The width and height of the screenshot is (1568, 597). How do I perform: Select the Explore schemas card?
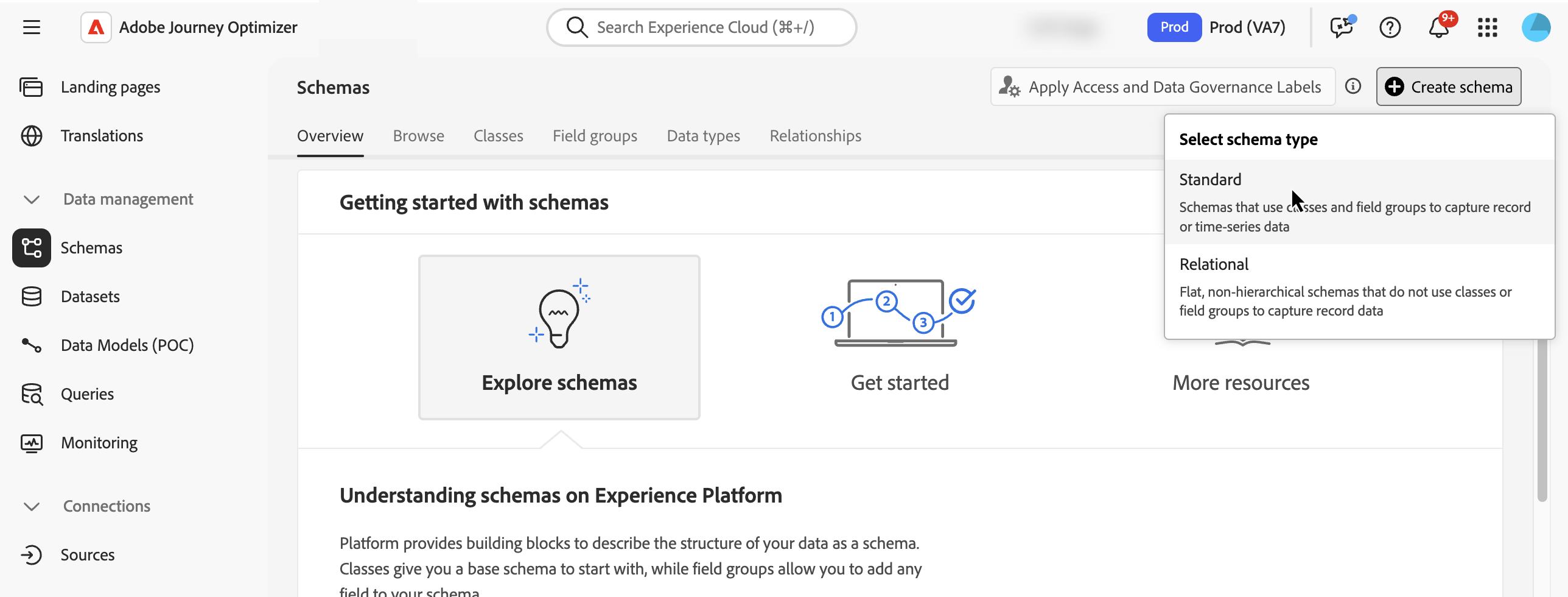click(x=559, y=337)
